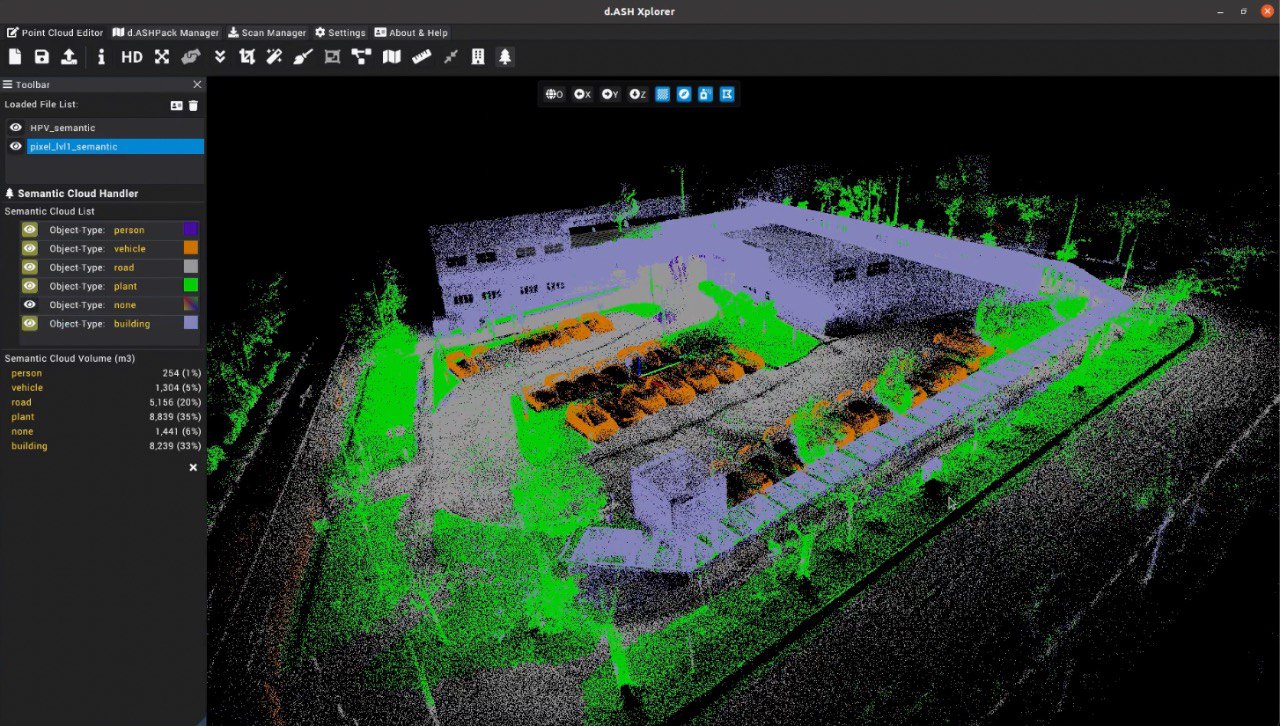Set view along X axis
The image size is (1280, 726).
point(582,94)
